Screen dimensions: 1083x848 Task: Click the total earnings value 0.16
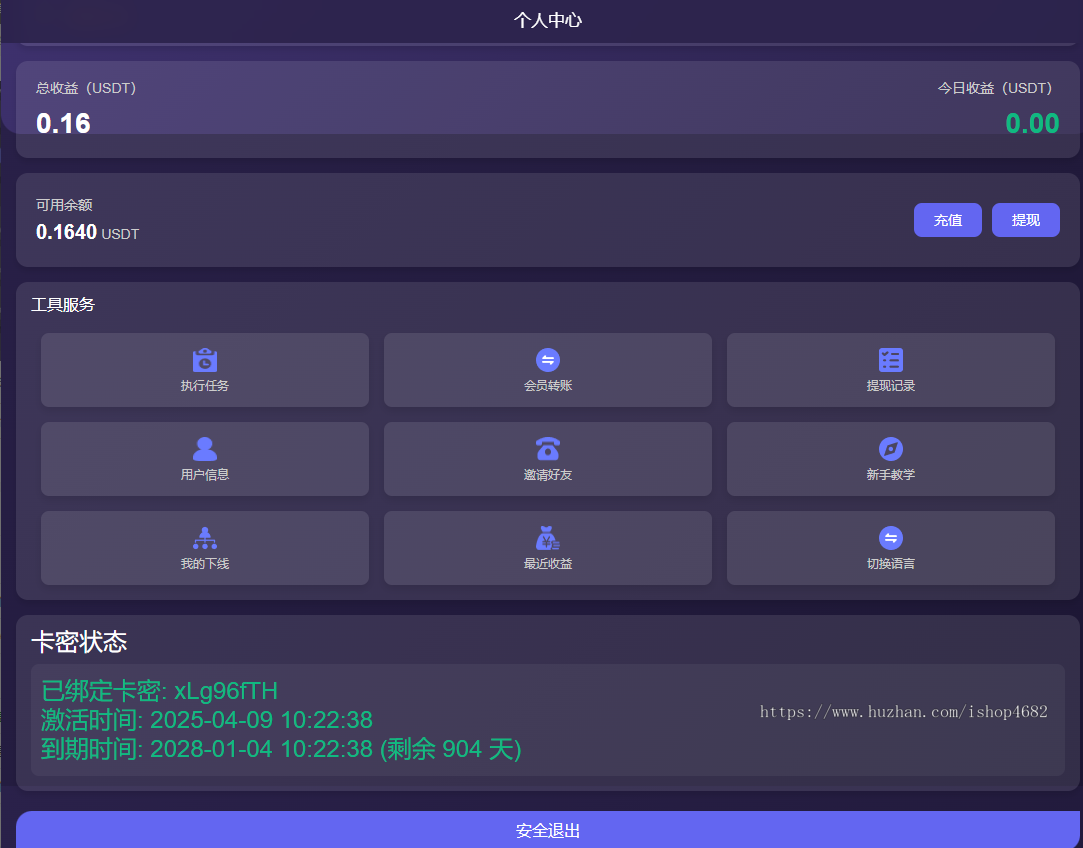pos(64,124)
